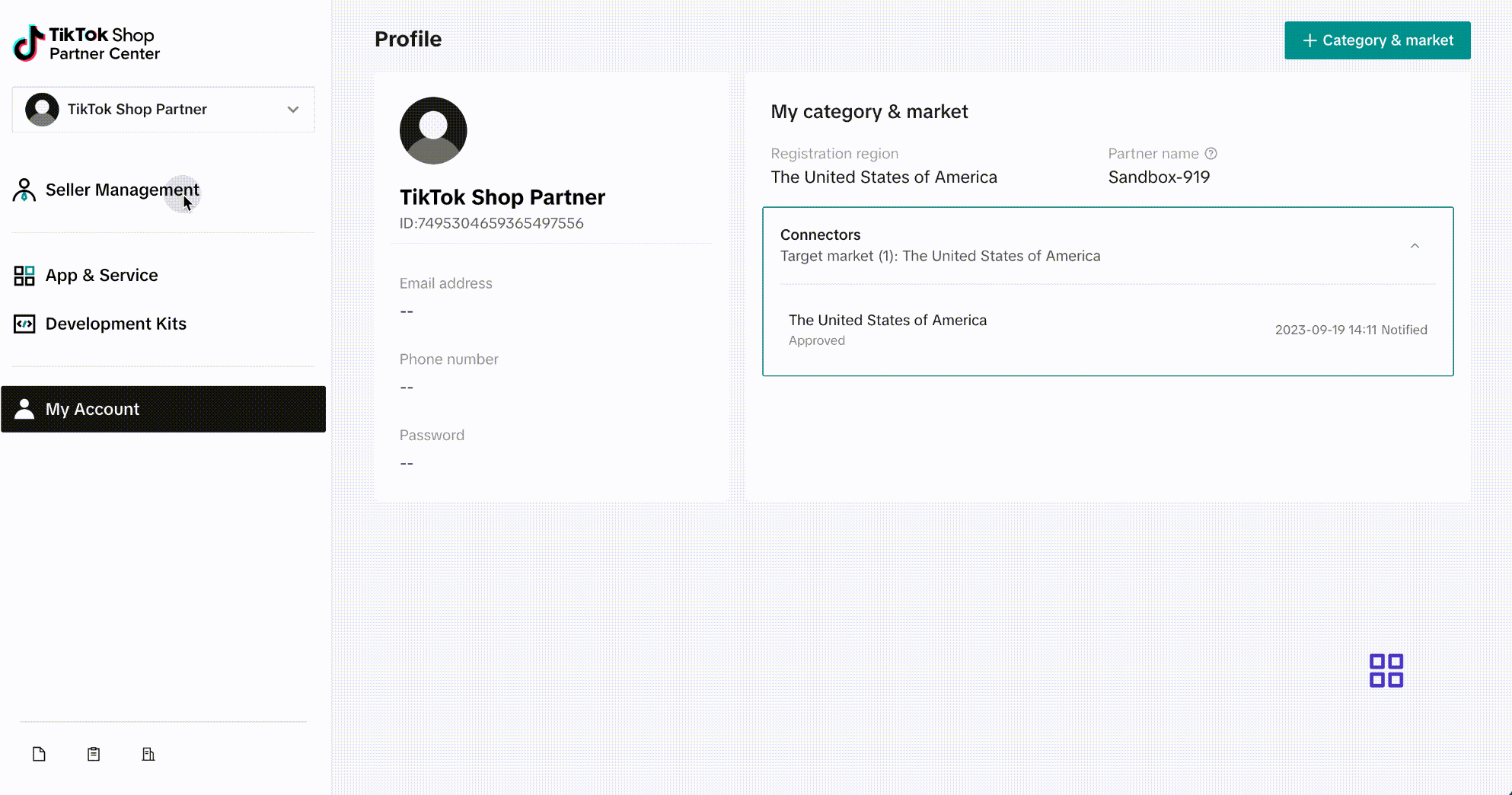The width and height of the screenshot is (1512, 795).
Task: Click the Development Kits code icon
Action: [x=24, y=324]
